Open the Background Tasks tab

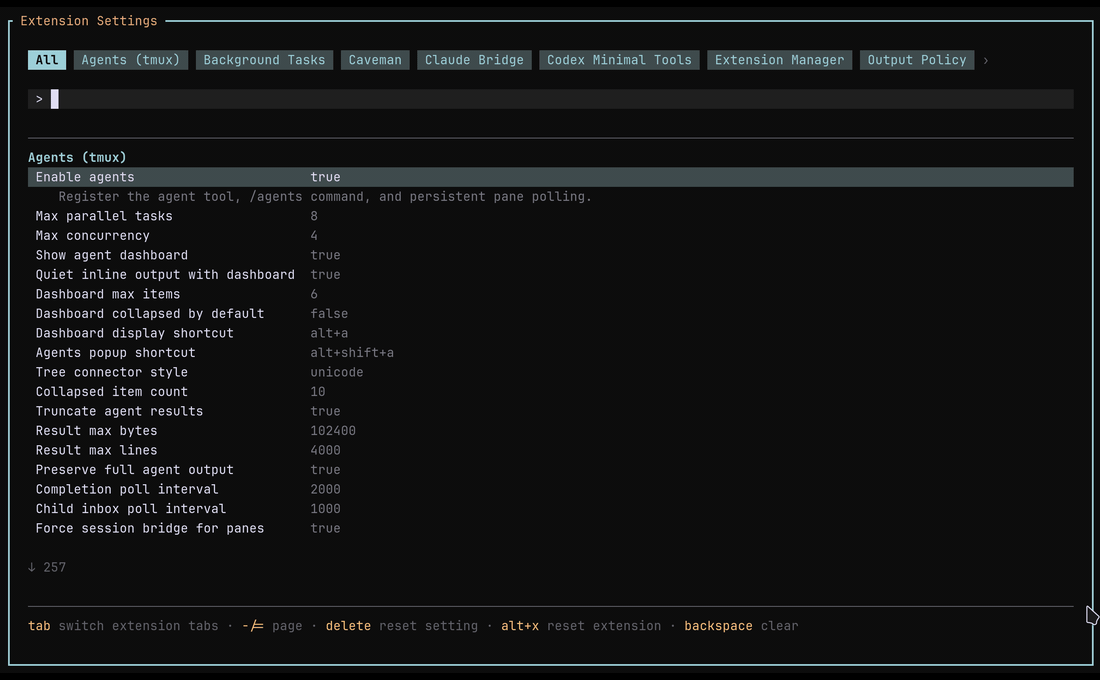264,60
